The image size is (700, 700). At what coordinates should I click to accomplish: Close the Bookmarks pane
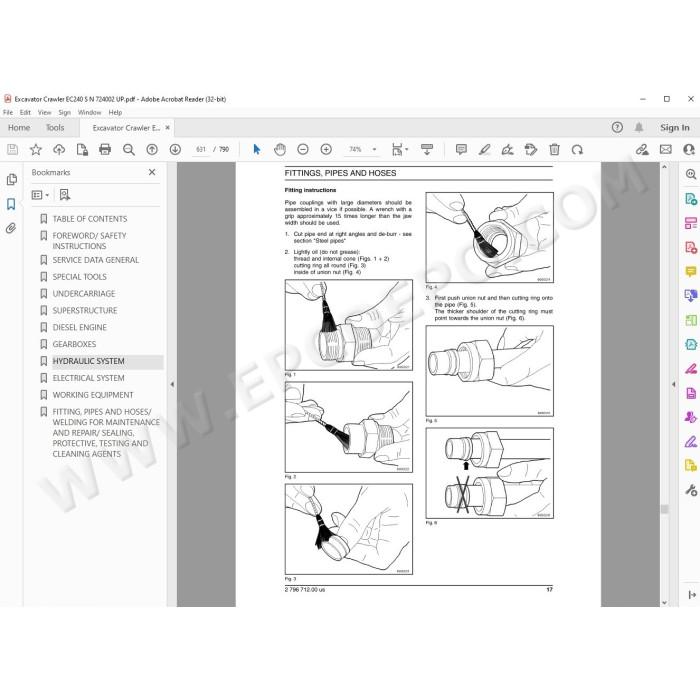pyautogui.click(x=152, y=172)
